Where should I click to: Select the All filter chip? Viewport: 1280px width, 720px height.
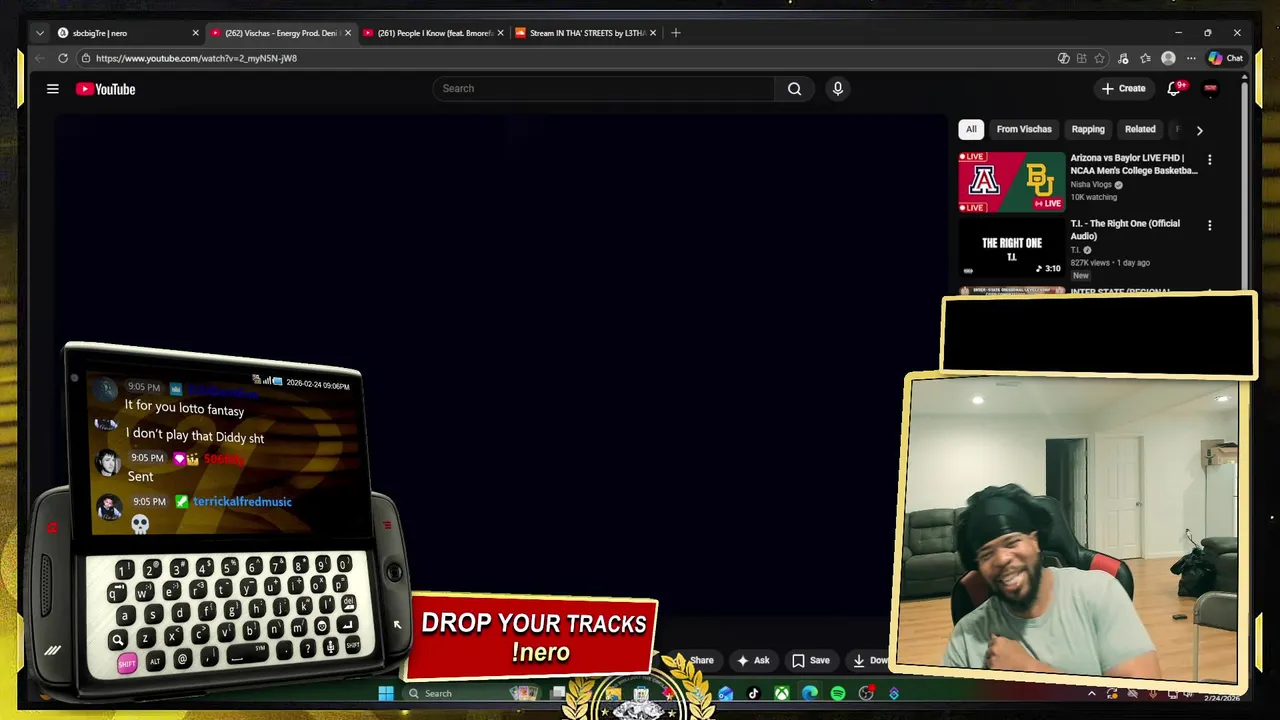(971, 129)
